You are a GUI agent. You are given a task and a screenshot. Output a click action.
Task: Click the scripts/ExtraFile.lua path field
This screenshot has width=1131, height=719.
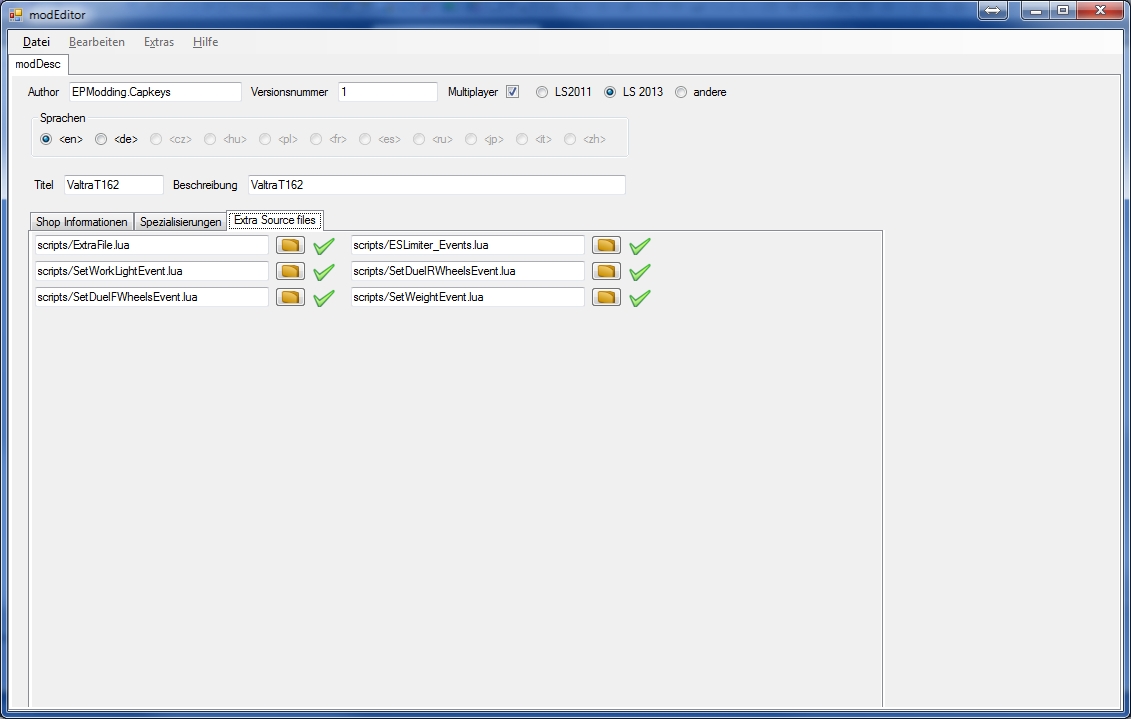[151, 245]
